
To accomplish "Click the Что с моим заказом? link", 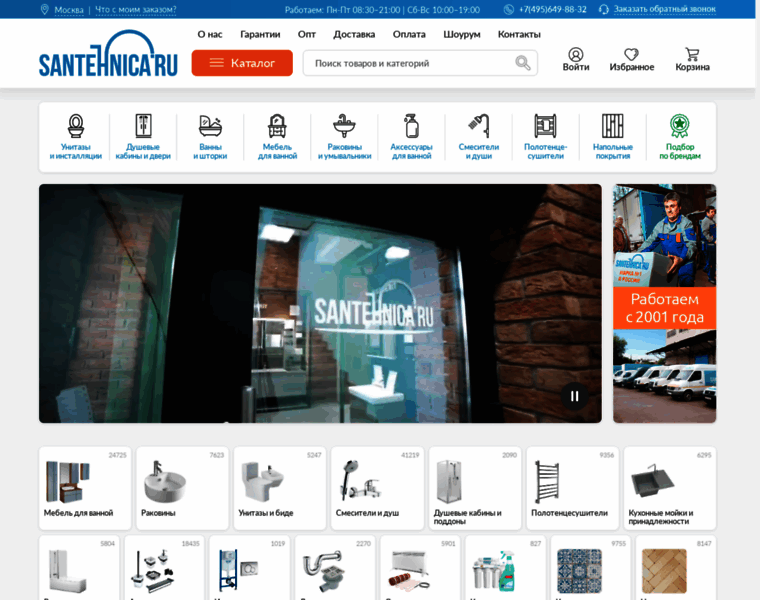I will (x=136, y=10).
